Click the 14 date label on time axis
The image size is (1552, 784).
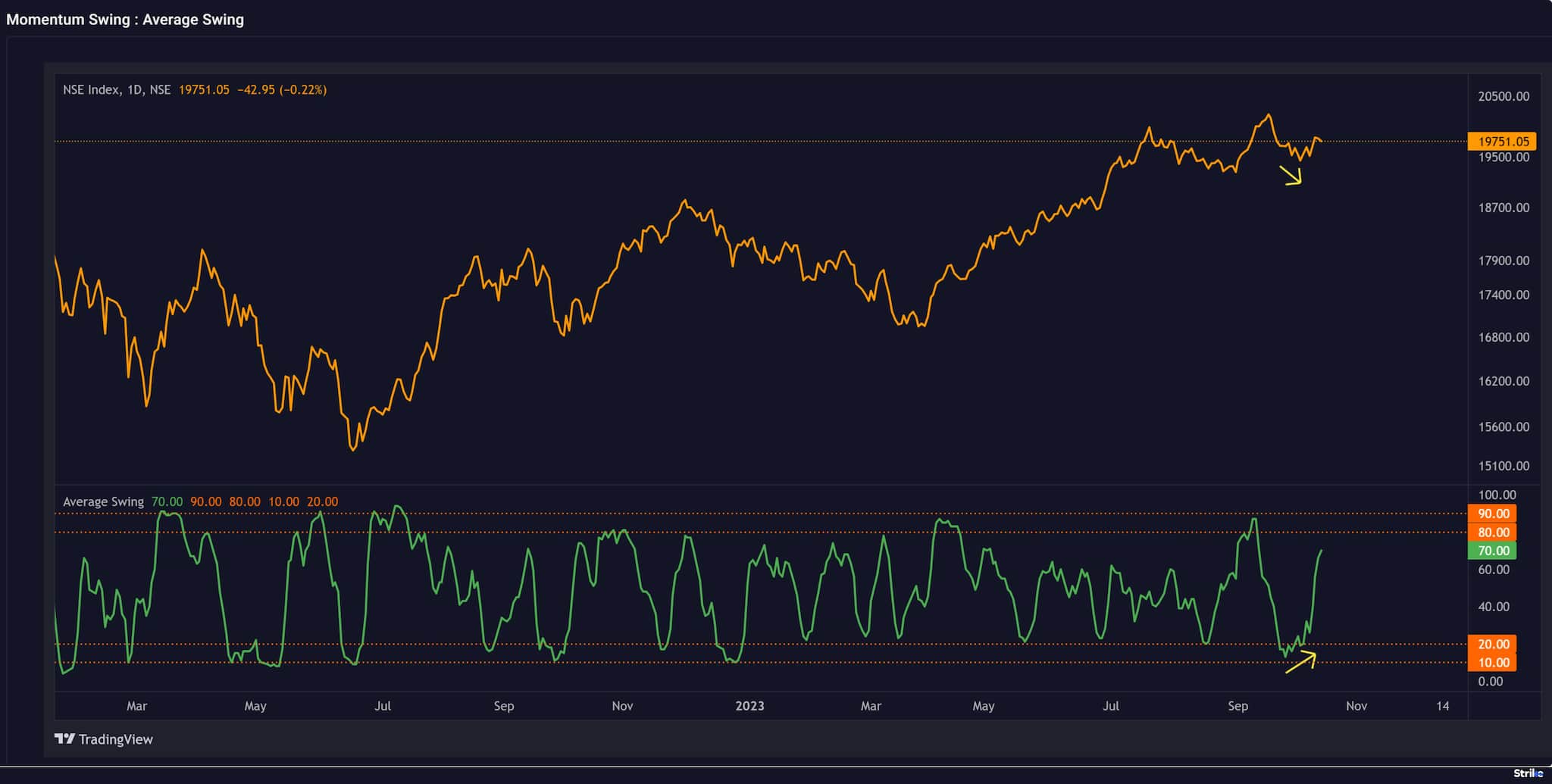tap(1442, 706)
